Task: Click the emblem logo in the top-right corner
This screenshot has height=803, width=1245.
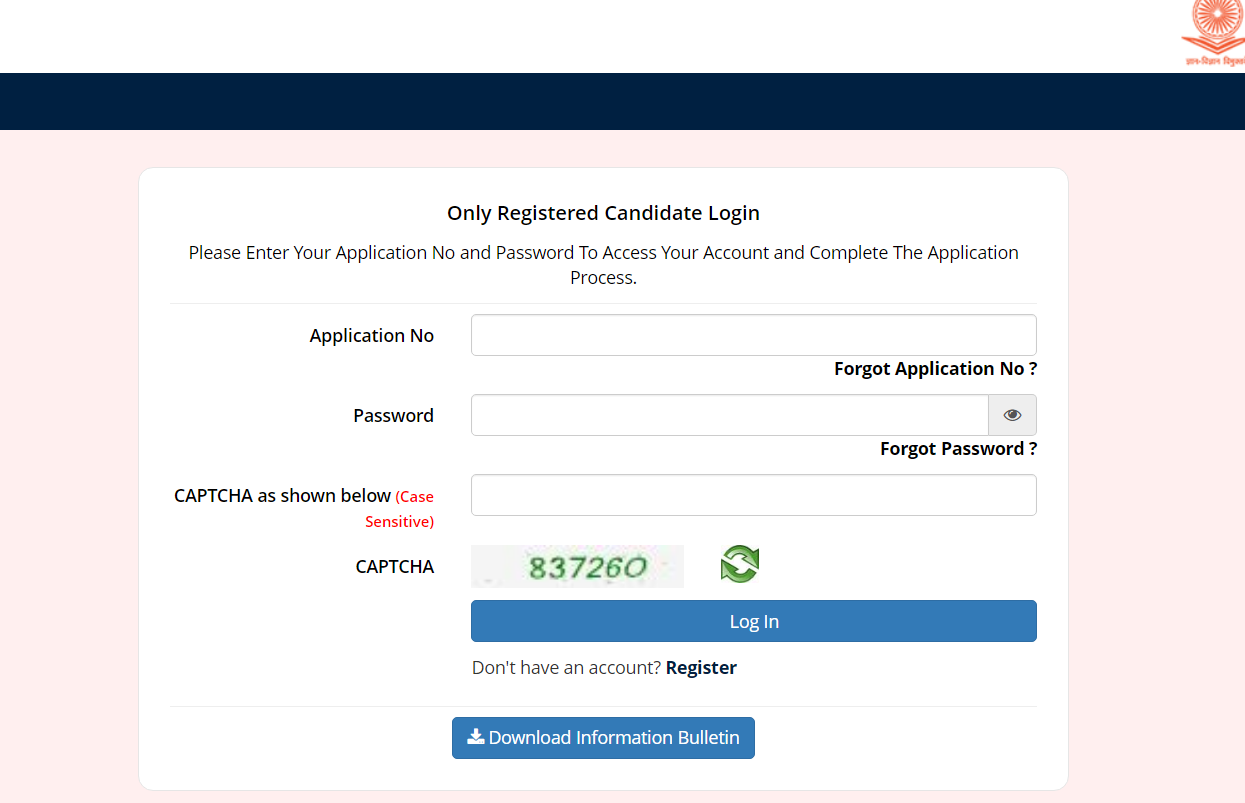Action: (x=1213, y=34)
